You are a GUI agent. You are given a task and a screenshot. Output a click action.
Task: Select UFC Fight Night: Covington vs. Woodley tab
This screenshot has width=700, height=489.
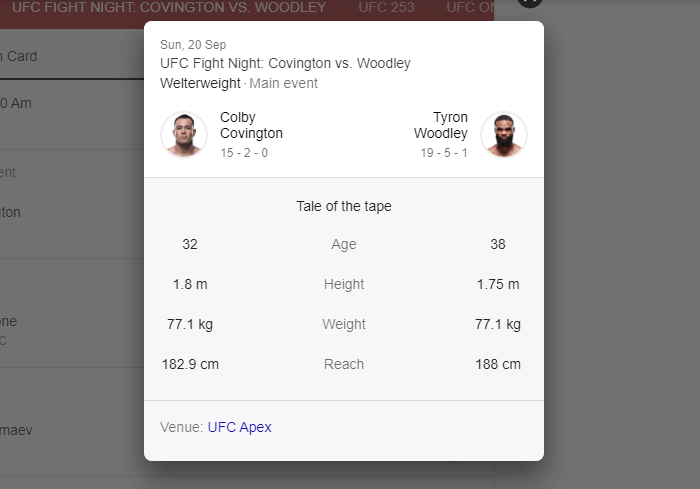tap(169, 7)
